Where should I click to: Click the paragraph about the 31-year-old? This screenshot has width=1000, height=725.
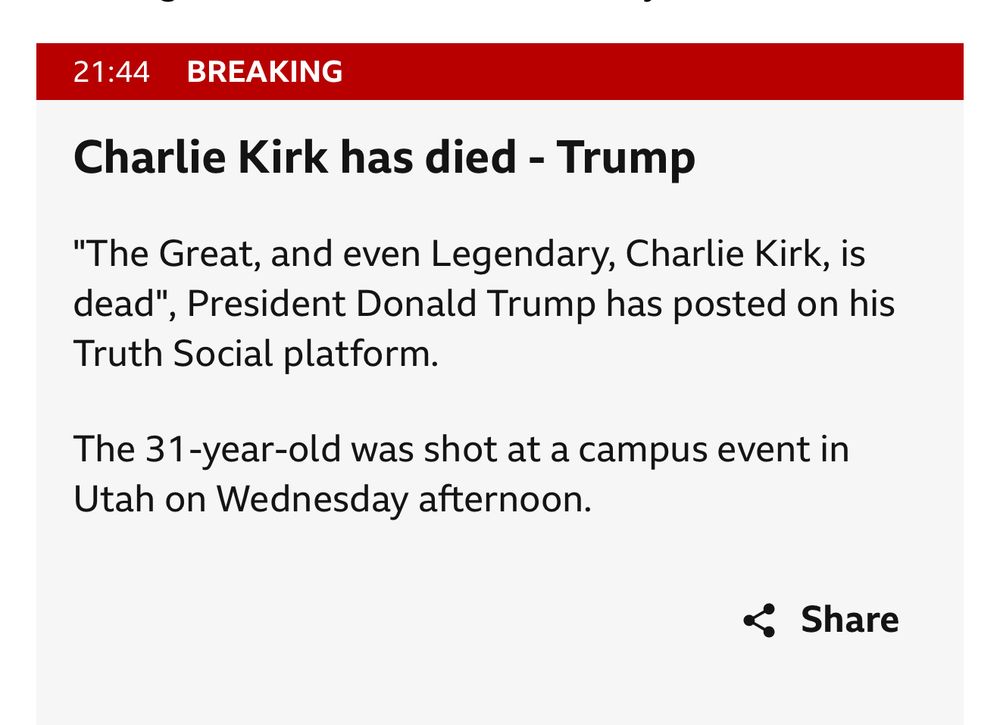(x=460, y=474)
